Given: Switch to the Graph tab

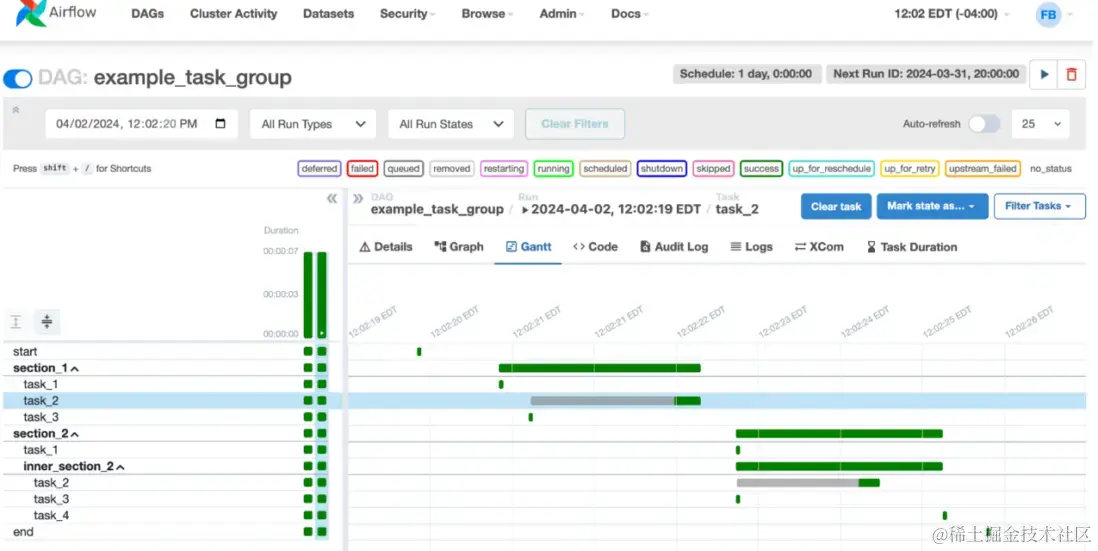Looking at the screenshot, I should point(459,247).
